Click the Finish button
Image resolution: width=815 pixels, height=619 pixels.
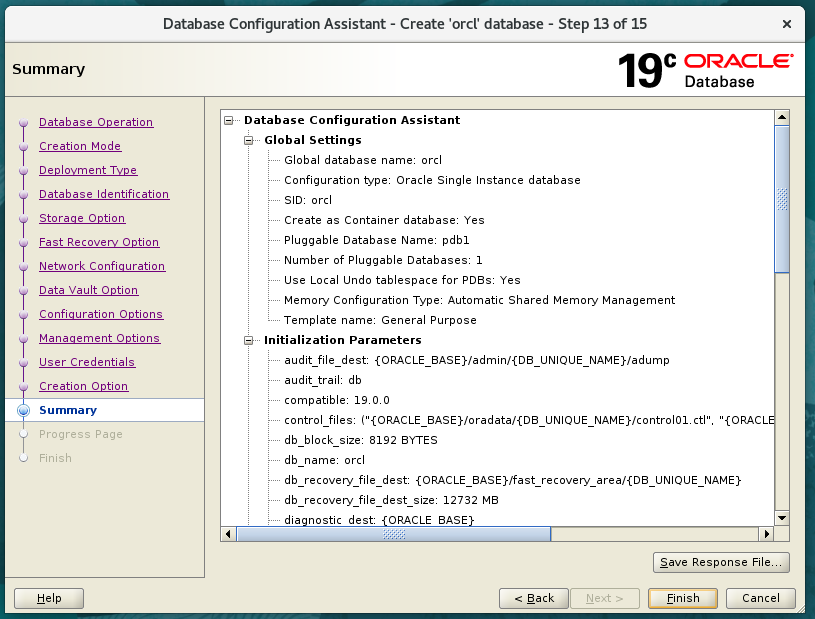tap(683, 598)
